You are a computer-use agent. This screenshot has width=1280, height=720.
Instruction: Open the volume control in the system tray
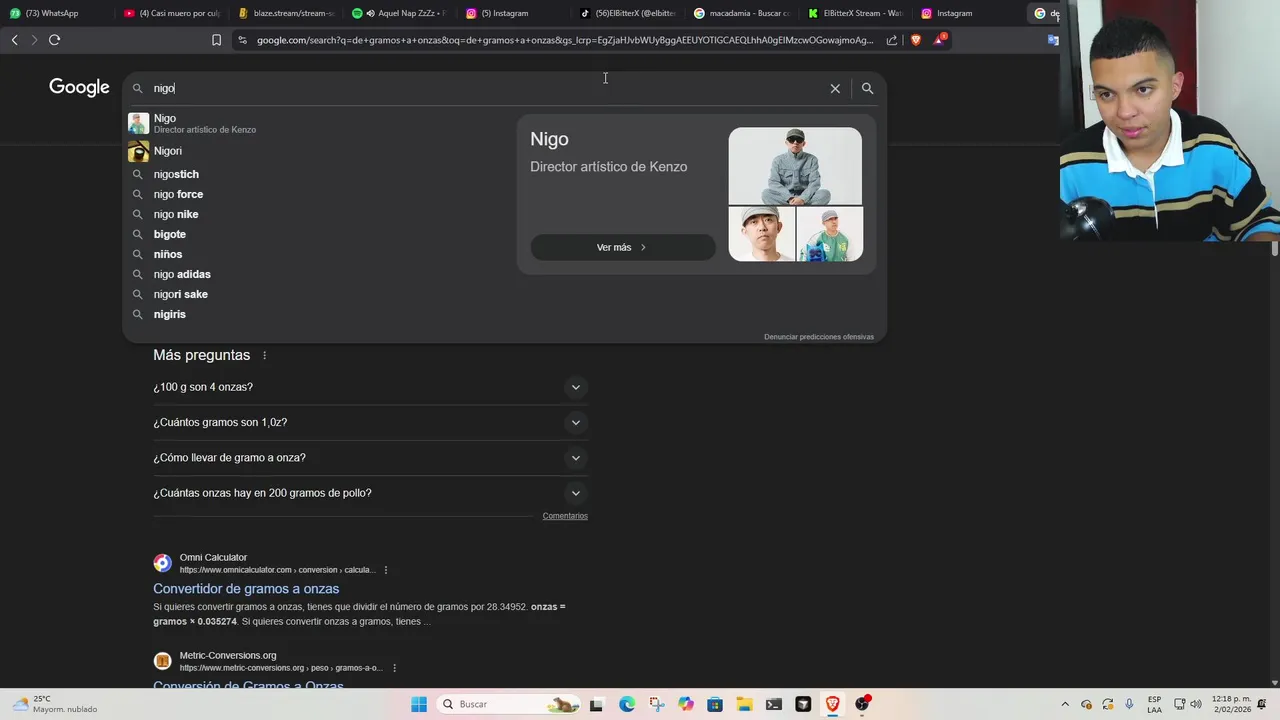(x=1197, y=704)
